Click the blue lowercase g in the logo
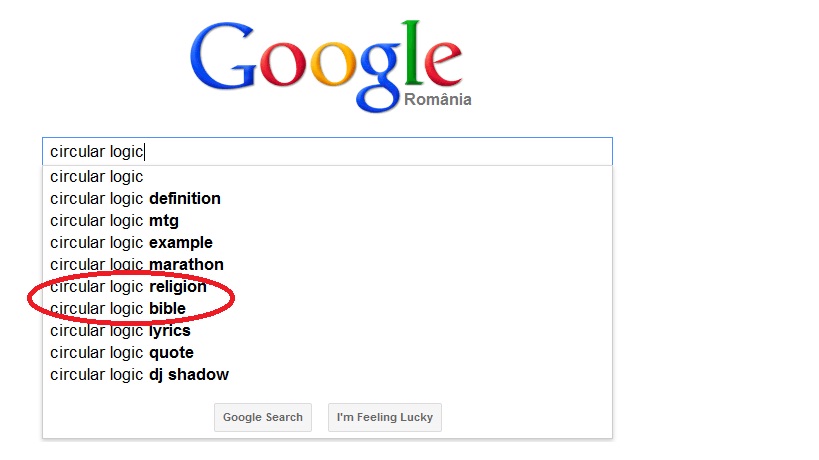 (x=380, y=78)
